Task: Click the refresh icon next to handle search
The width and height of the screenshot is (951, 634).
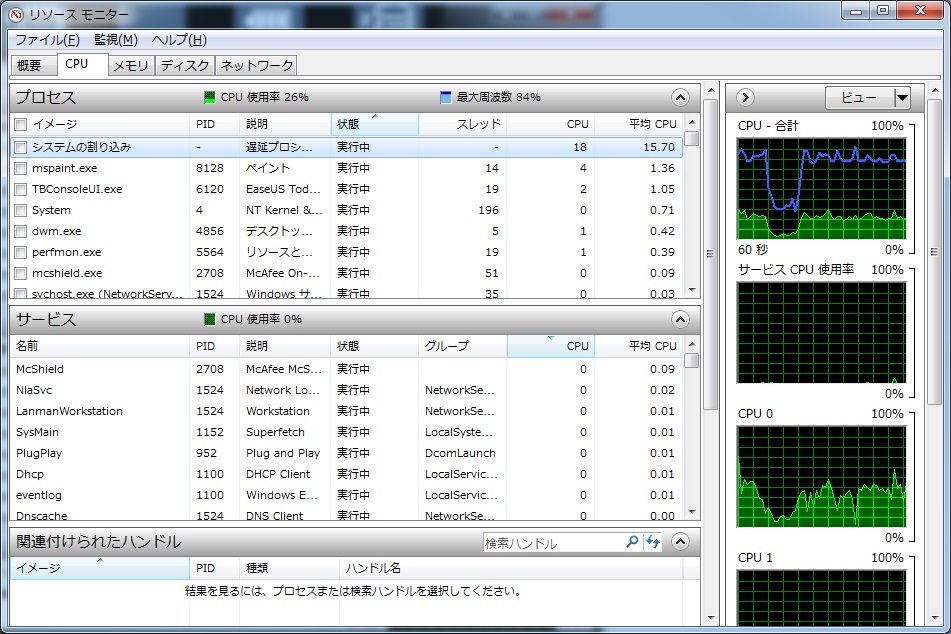Action: (x=653, y=541)
